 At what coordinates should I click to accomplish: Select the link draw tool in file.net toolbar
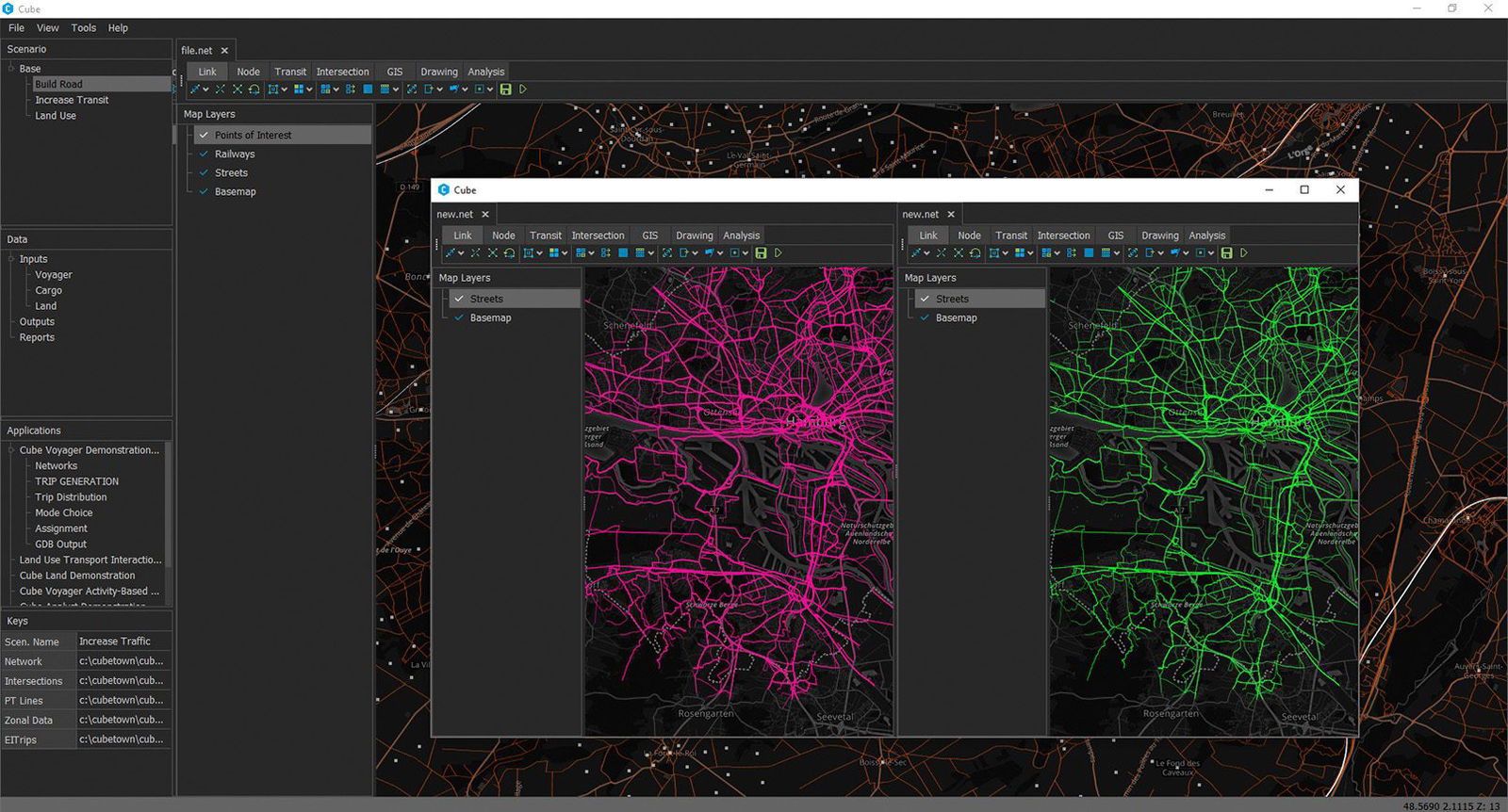[195, 89]
